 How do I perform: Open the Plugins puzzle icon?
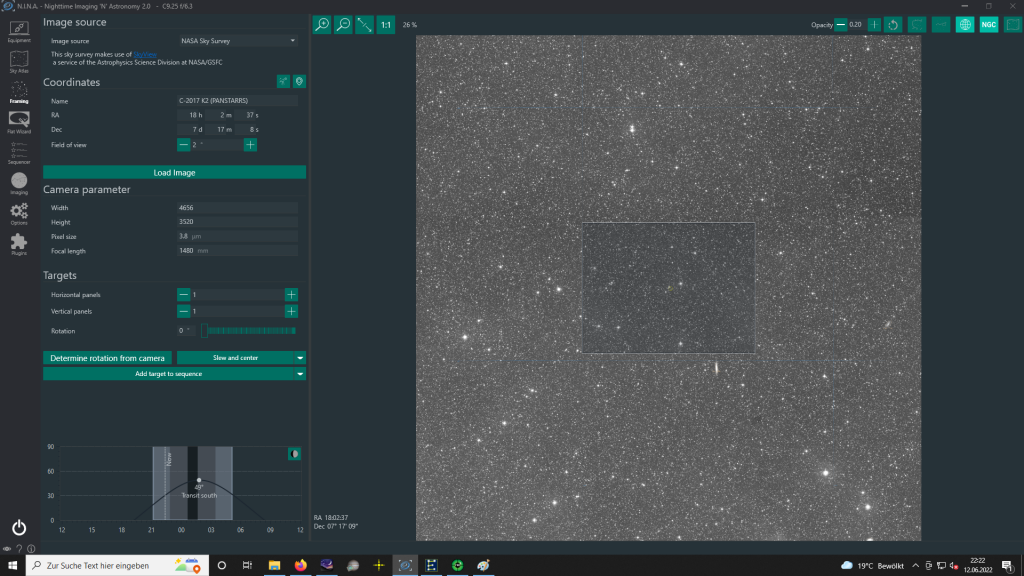(x=19, y=244)
